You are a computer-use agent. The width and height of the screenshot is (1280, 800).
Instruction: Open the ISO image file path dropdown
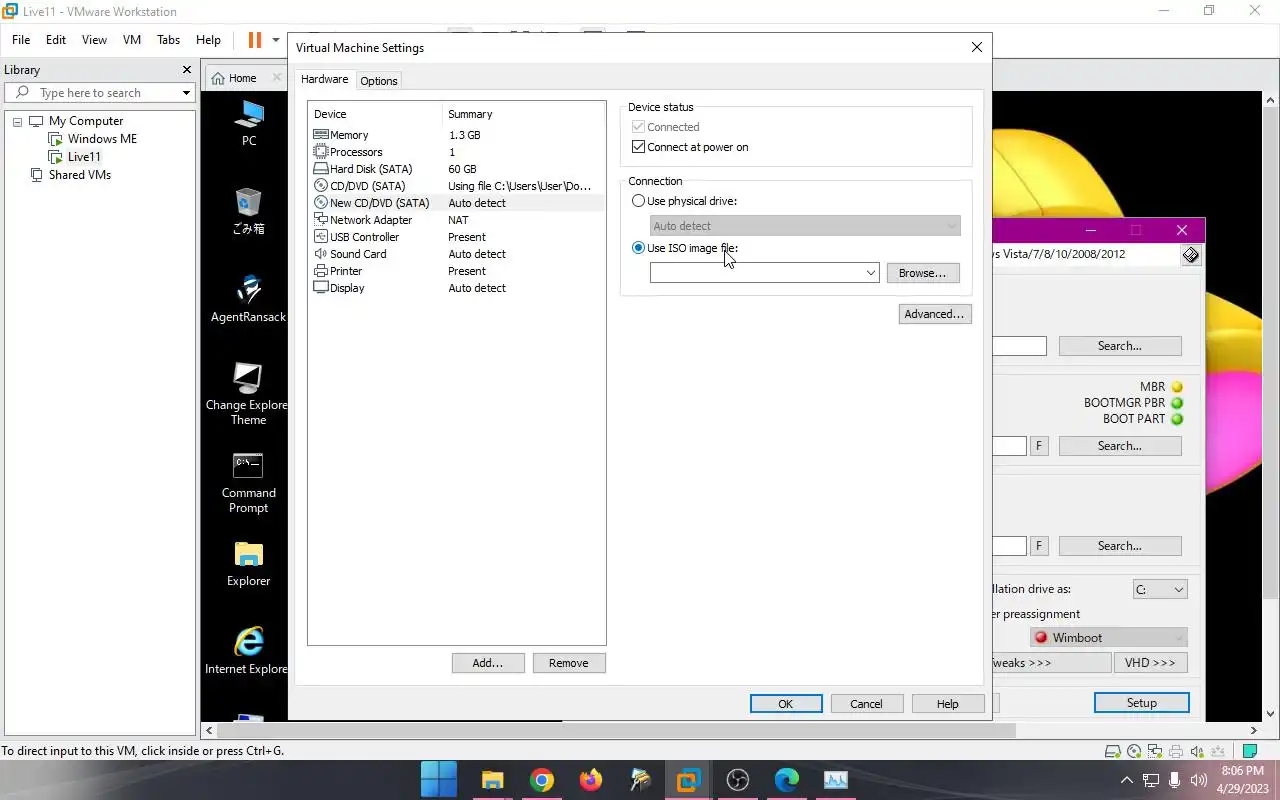870,273
